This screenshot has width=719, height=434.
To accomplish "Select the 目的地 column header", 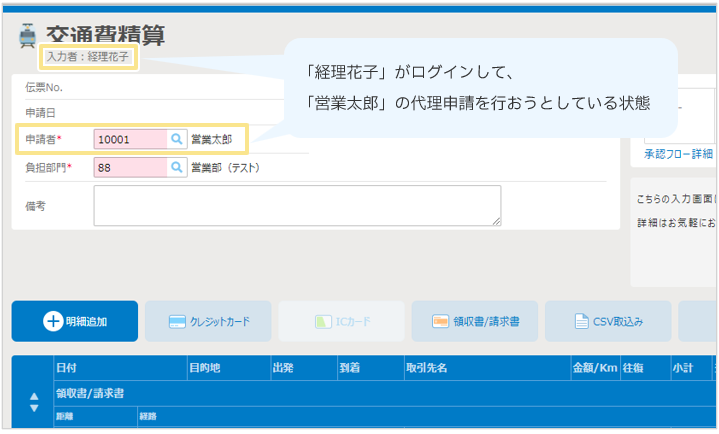I will click(227, 368).
